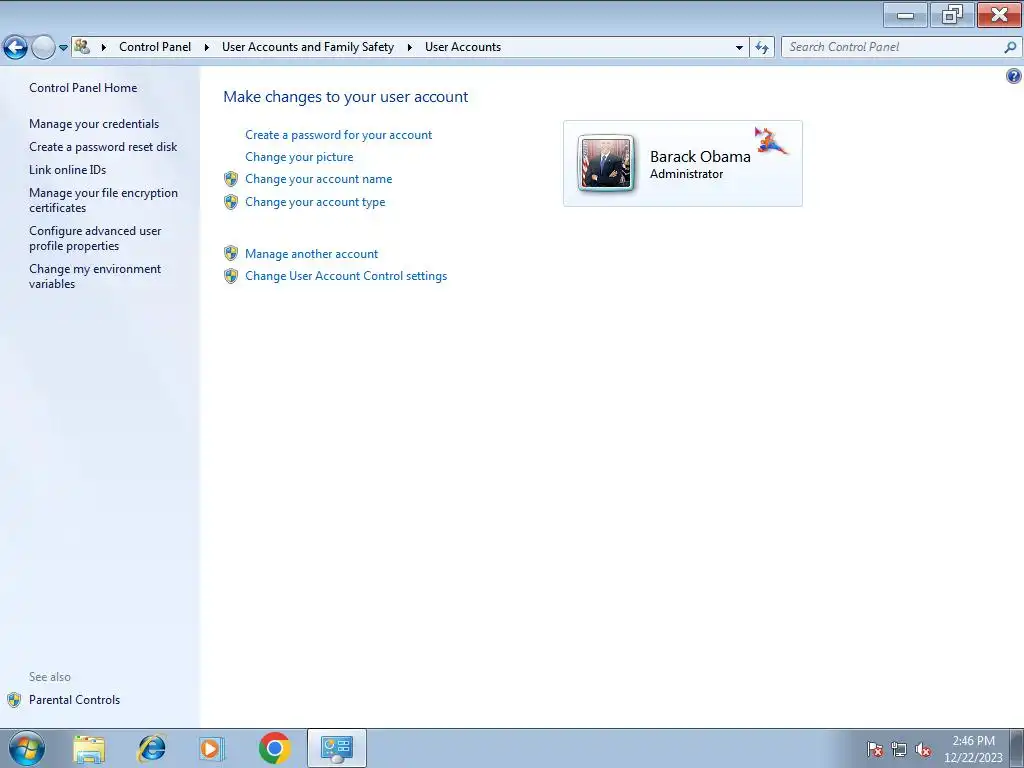The height and width of the screenshot is (768, 1024).
Task: Click Manage another account link
Action: pos(312,253)
